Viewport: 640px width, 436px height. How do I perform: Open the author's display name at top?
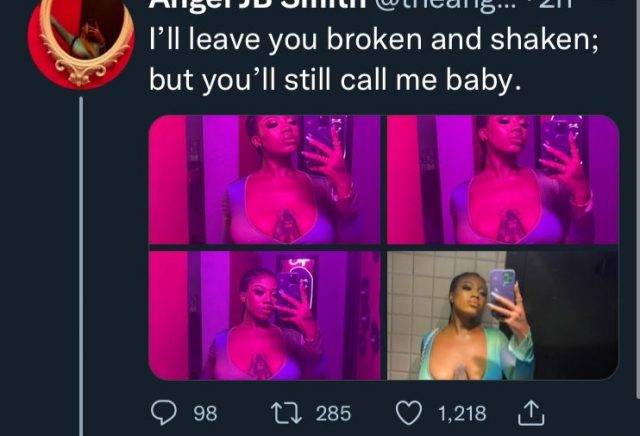(x=257, y=6)
